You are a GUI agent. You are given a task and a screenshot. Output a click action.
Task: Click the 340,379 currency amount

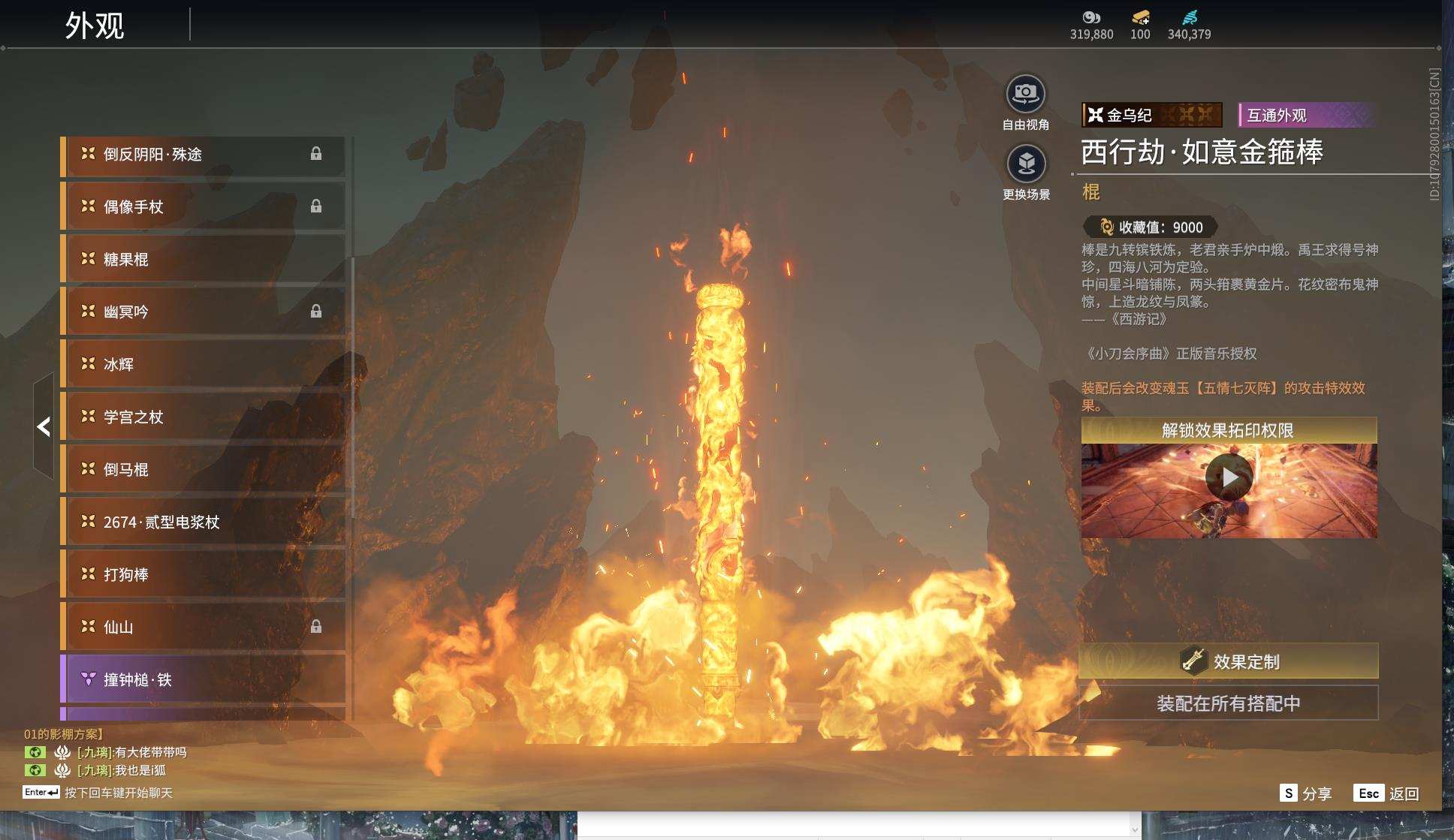pyautogui.click(x=1190, y=35)
